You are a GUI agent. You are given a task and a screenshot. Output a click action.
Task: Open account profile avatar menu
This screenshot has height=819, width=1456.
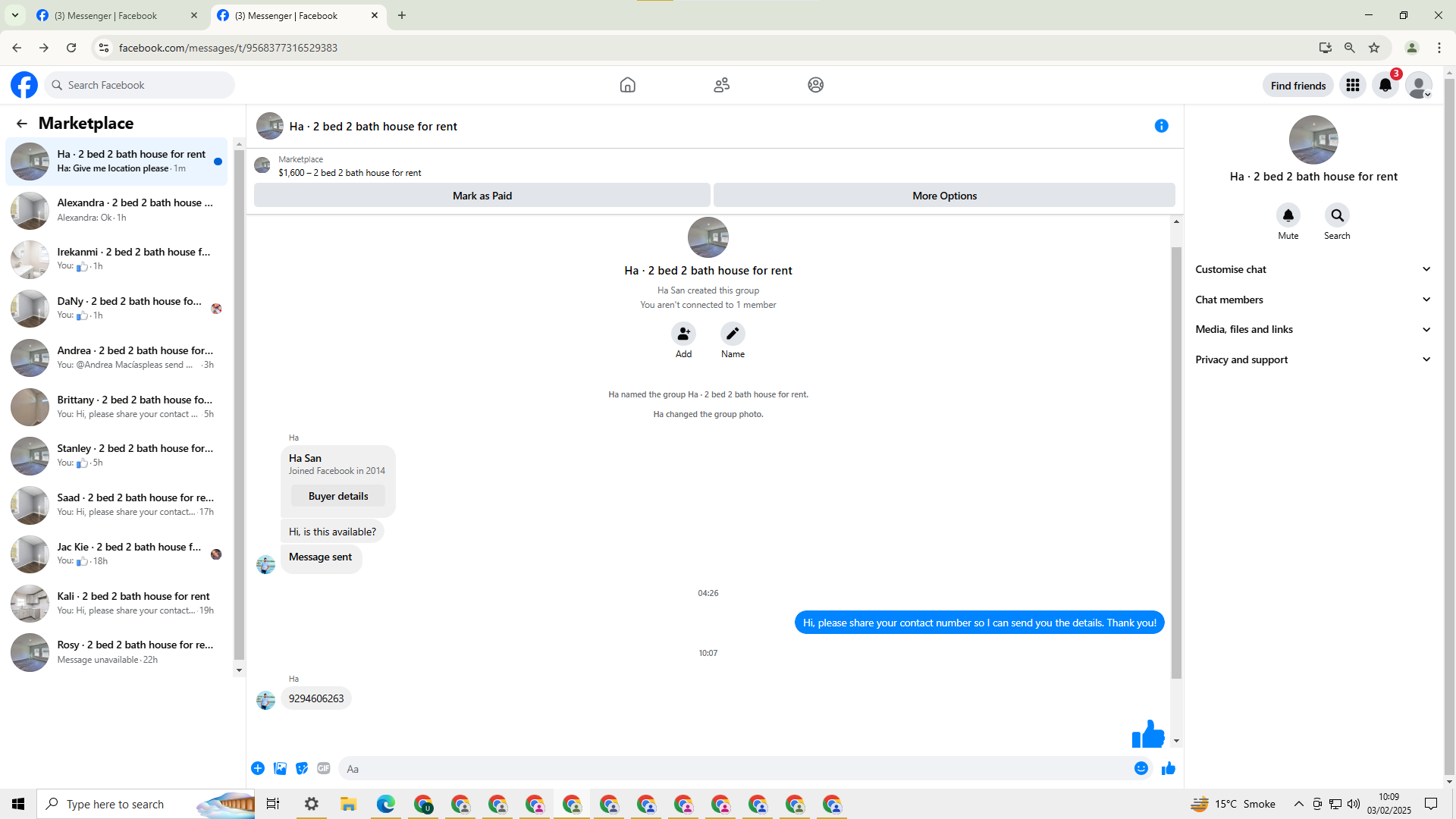pyautogui.click(x=1419, y=86)
